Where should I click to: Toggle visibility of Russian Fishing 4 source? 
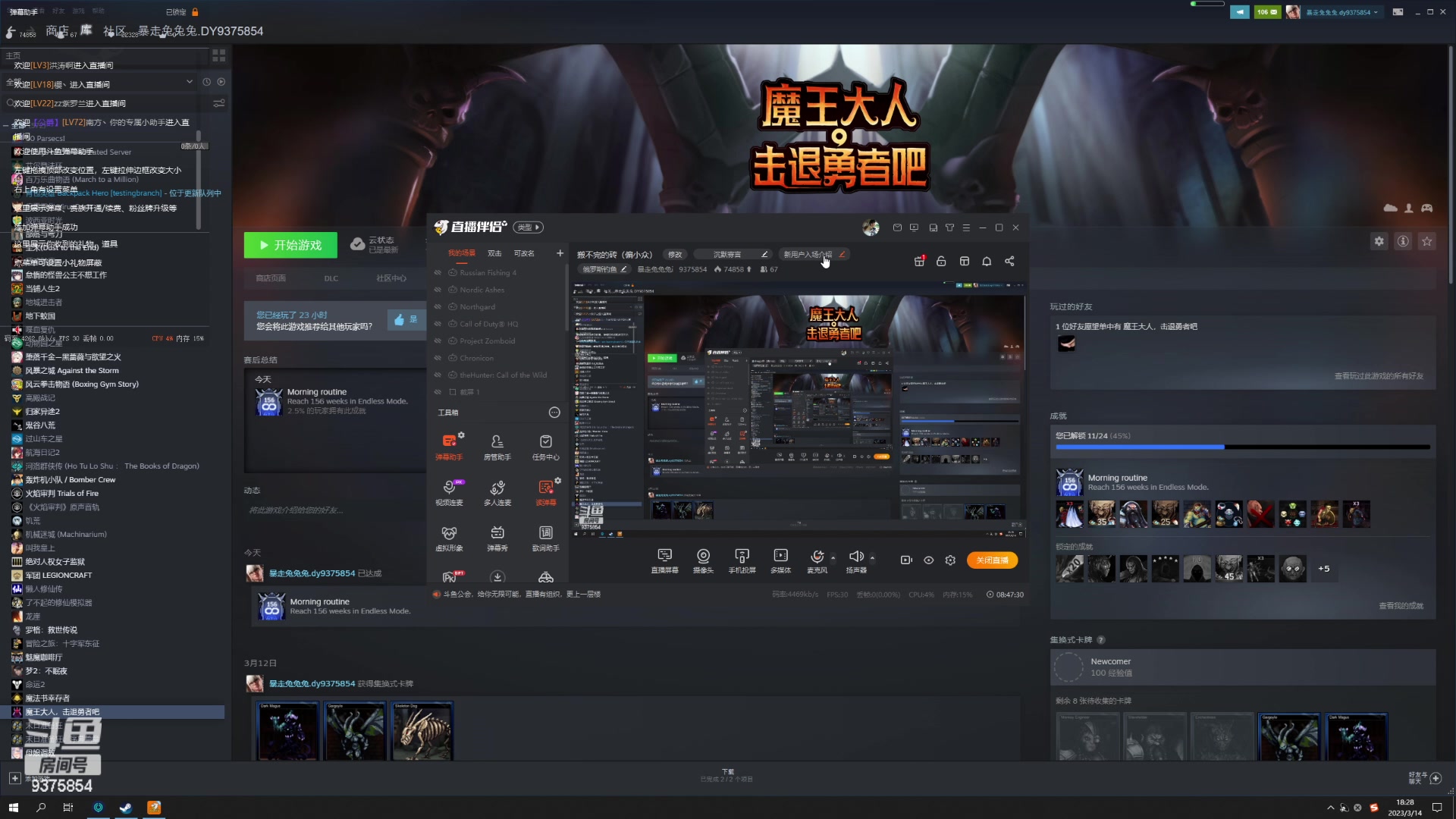438,273
